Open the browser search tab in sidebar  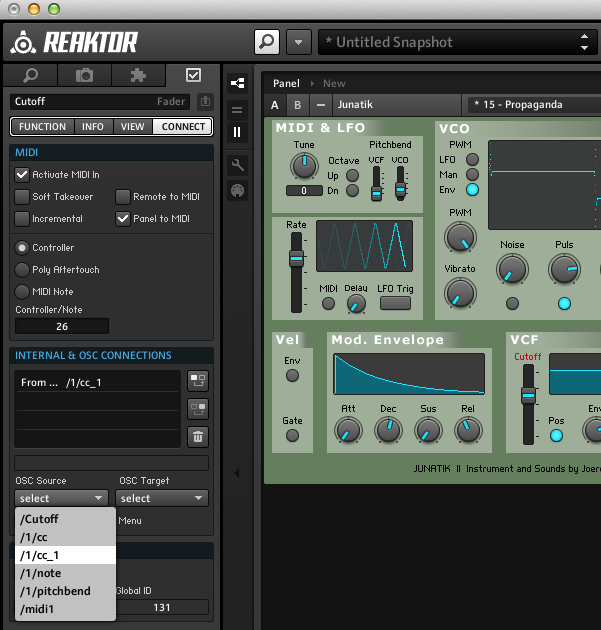tap(31, 75)
